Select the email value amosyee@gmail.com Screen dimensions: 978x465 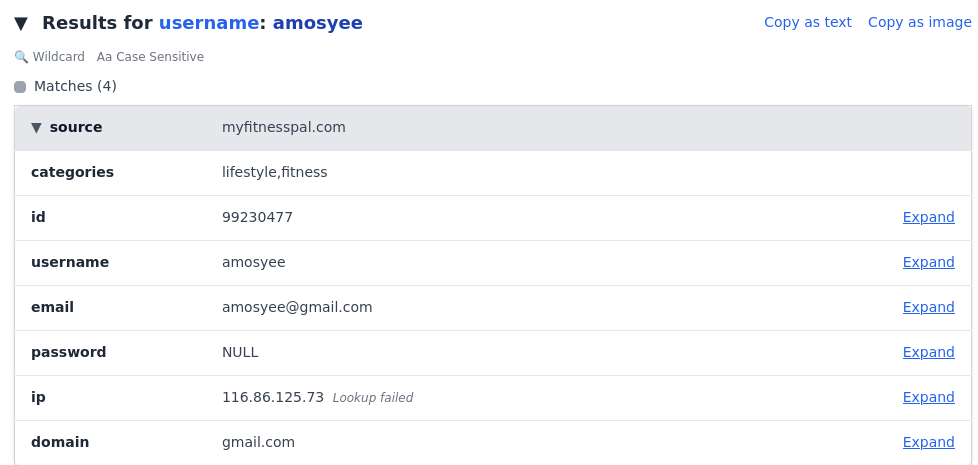coord(297,307)
